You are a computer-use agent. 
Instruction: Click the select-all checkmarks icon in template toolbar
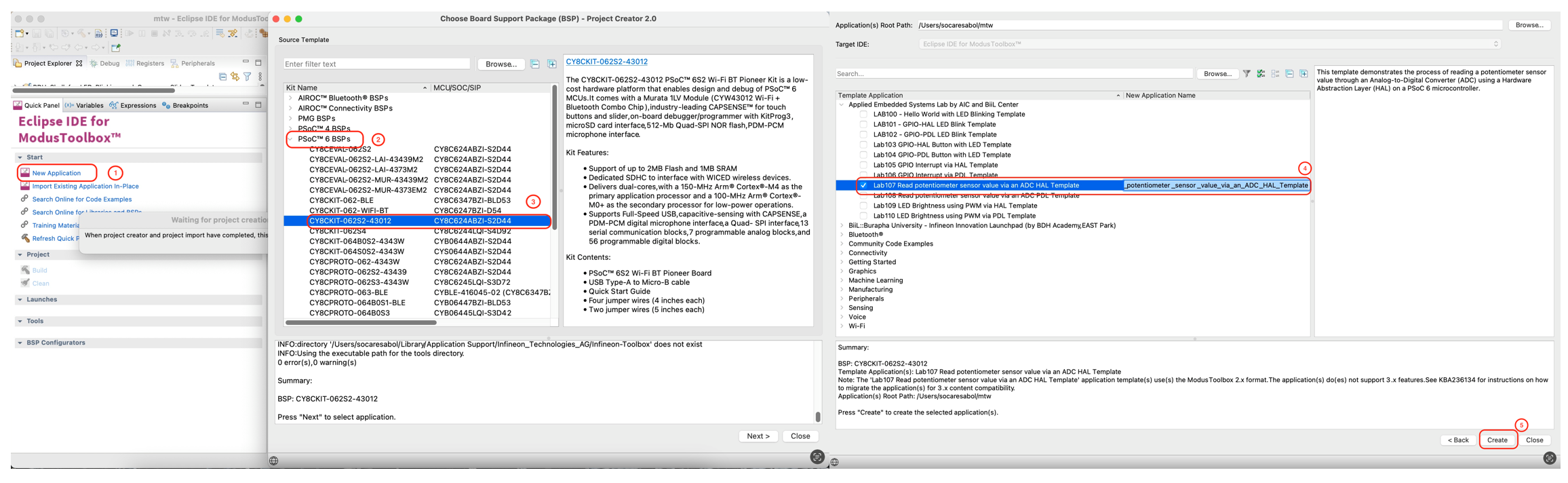(1261, 74)
